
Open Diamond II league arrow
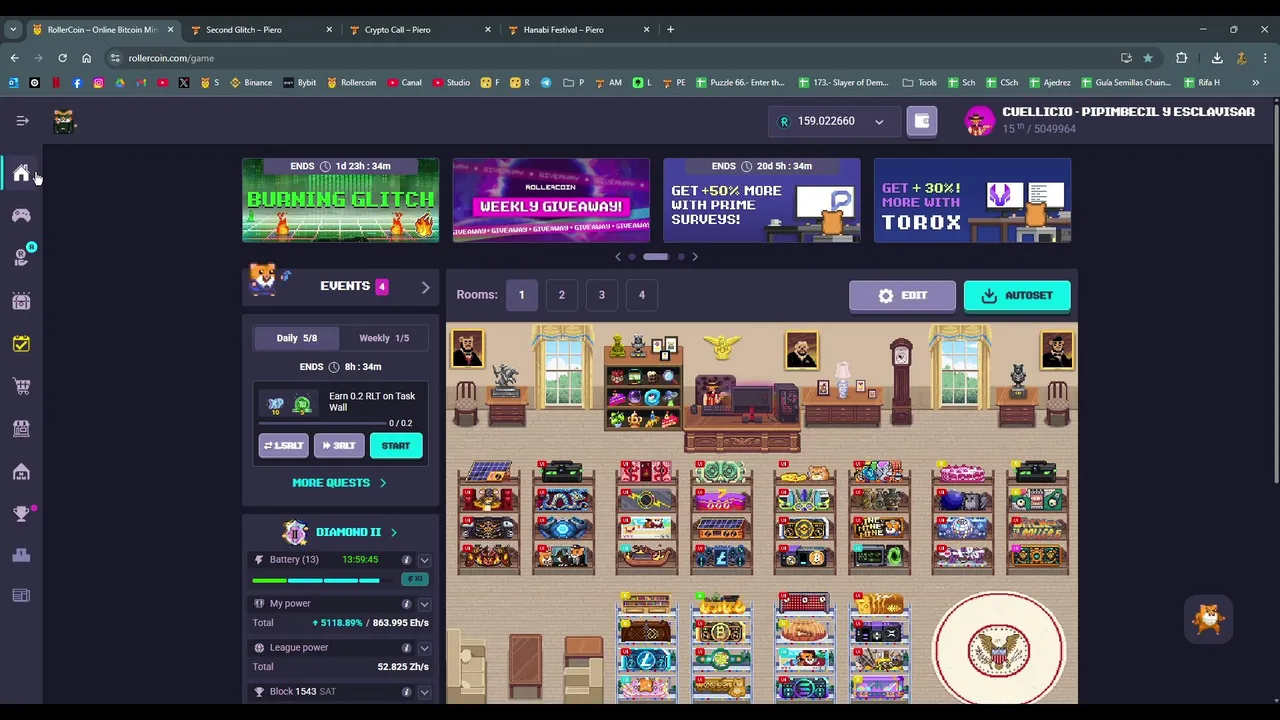(x=393, y=532)
